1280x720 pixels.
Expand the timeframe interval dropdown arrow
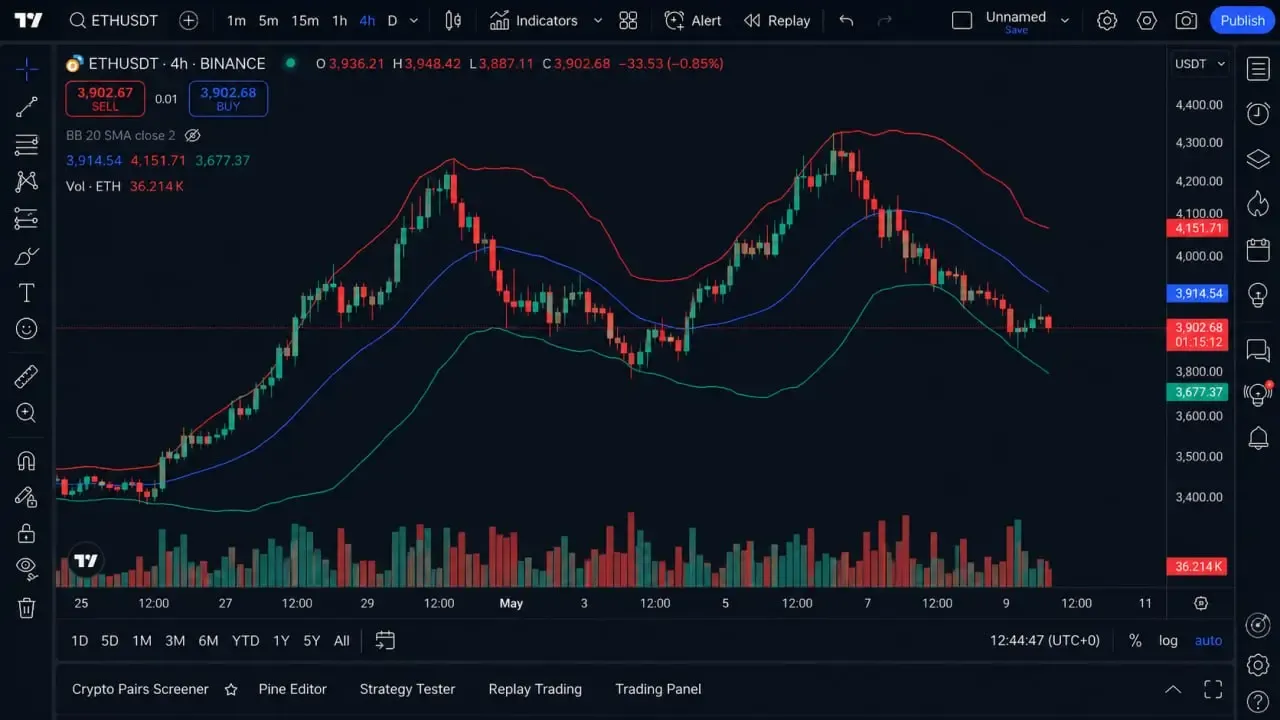click(x=414, y=20)
